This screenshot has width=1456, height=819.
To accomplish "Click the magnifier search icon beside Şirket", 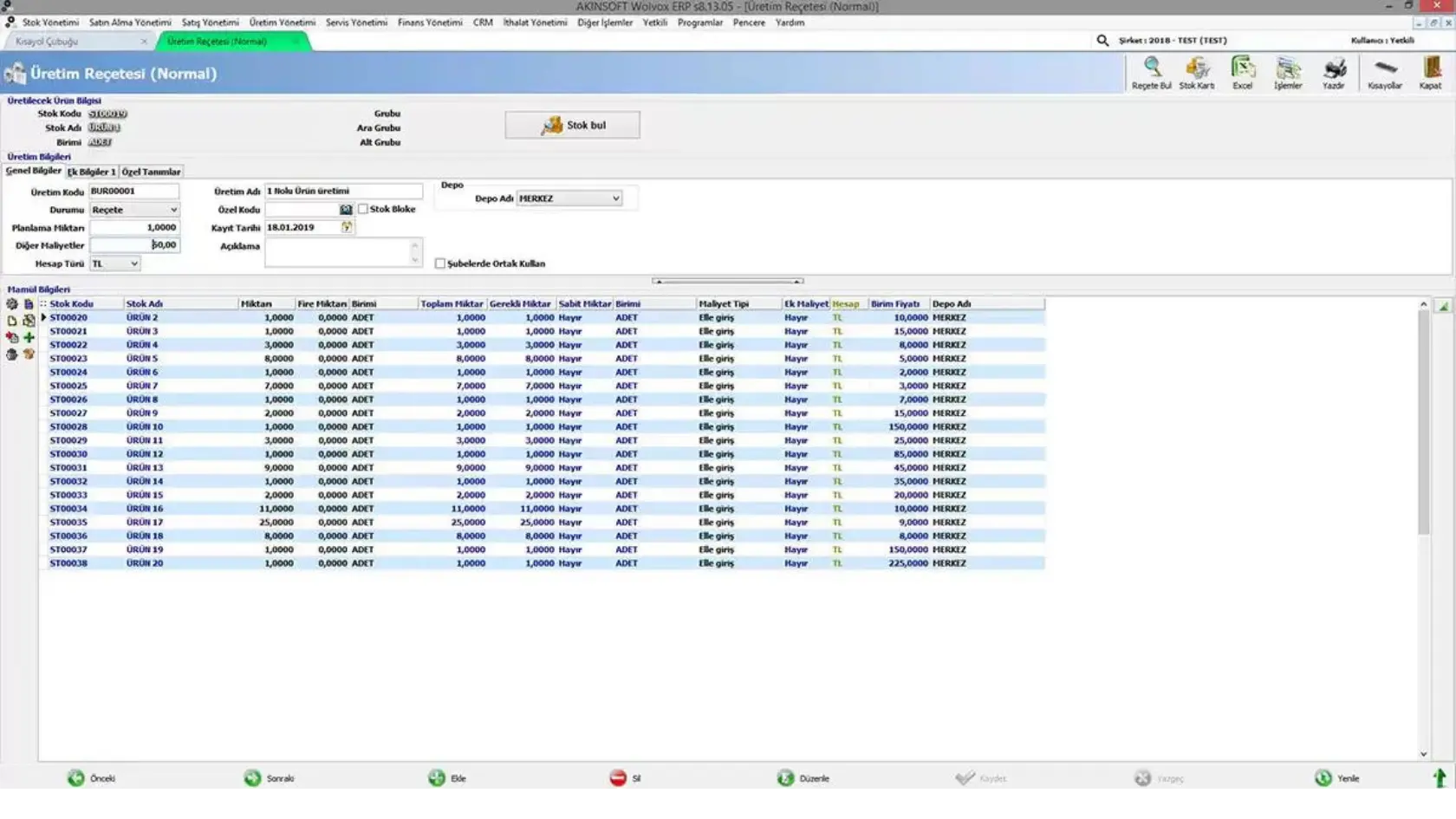I will tap(1102, 40).
